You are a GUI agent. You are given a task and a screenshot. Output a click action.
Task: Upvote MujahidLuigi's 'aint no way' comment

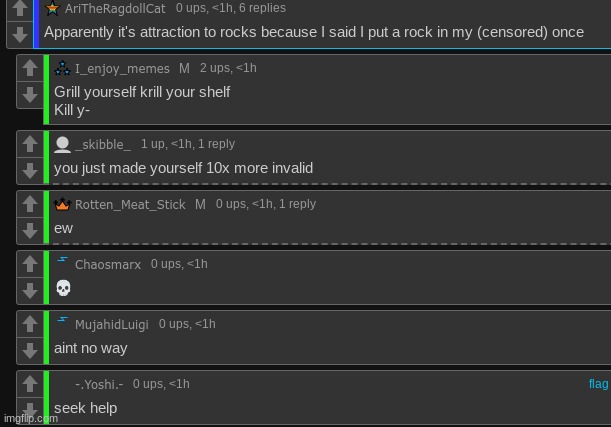(x=30, y=324)
